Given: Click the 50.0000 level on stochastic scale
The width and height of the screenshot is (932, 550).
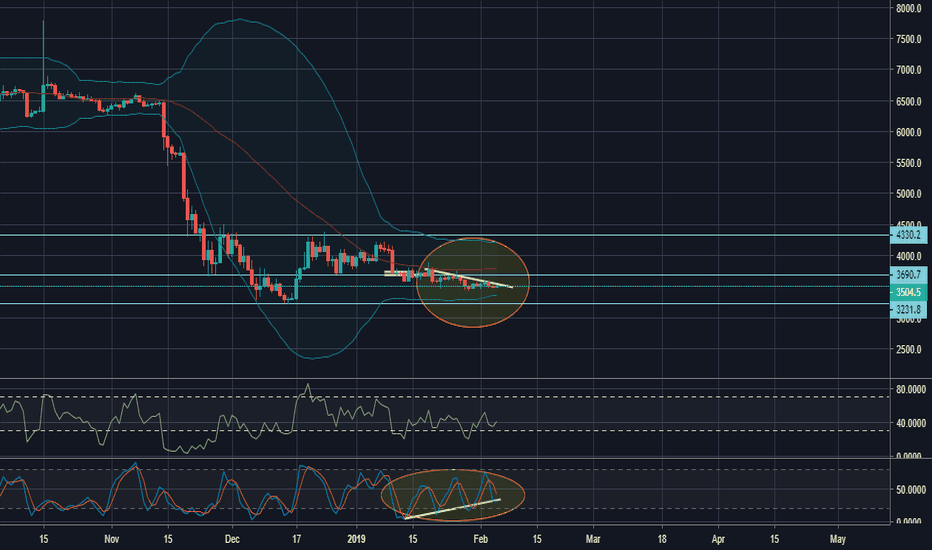Looking at the screenshot, I should coord(911,489).
